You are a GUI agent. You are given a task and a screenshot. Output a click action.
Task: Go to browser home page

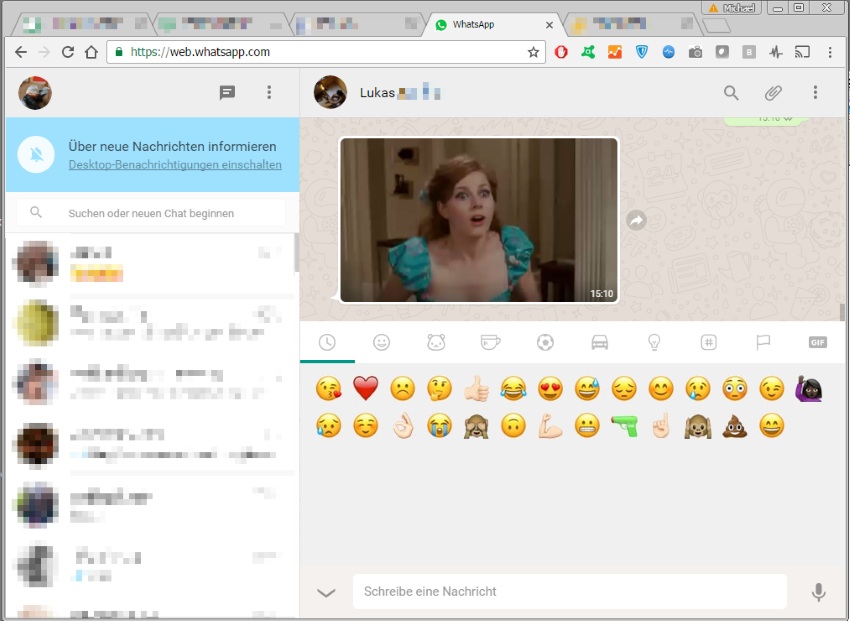pyautogui.click(x=91, y=52)
